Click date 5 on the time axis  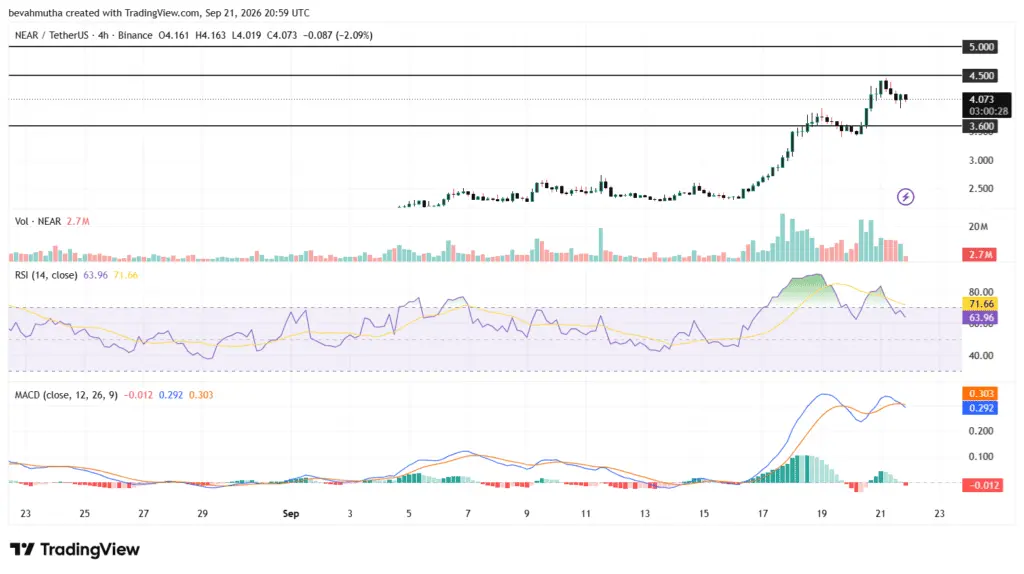click(x=409, y=514)
